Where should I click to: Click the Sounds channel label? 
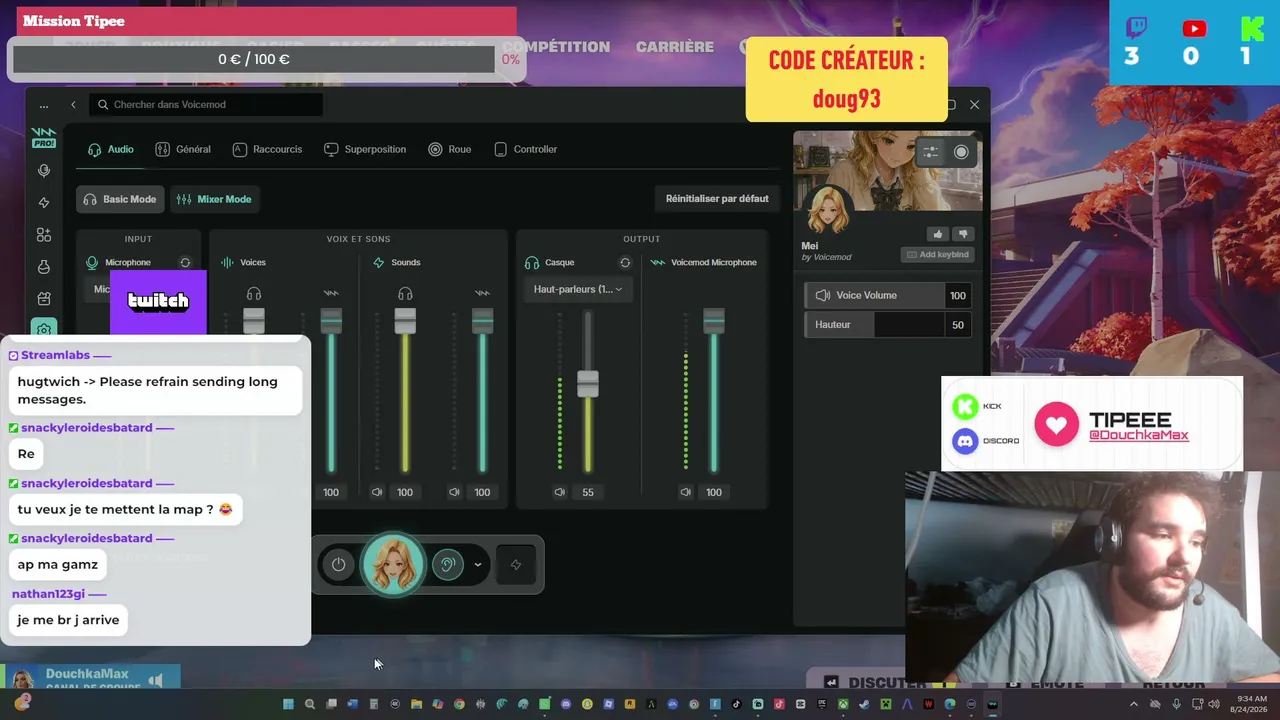click(406, 262)
